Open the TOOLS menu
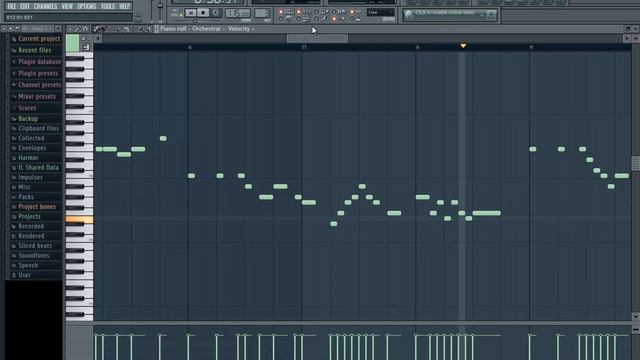The image size is (640, 360). click(108, 7)
